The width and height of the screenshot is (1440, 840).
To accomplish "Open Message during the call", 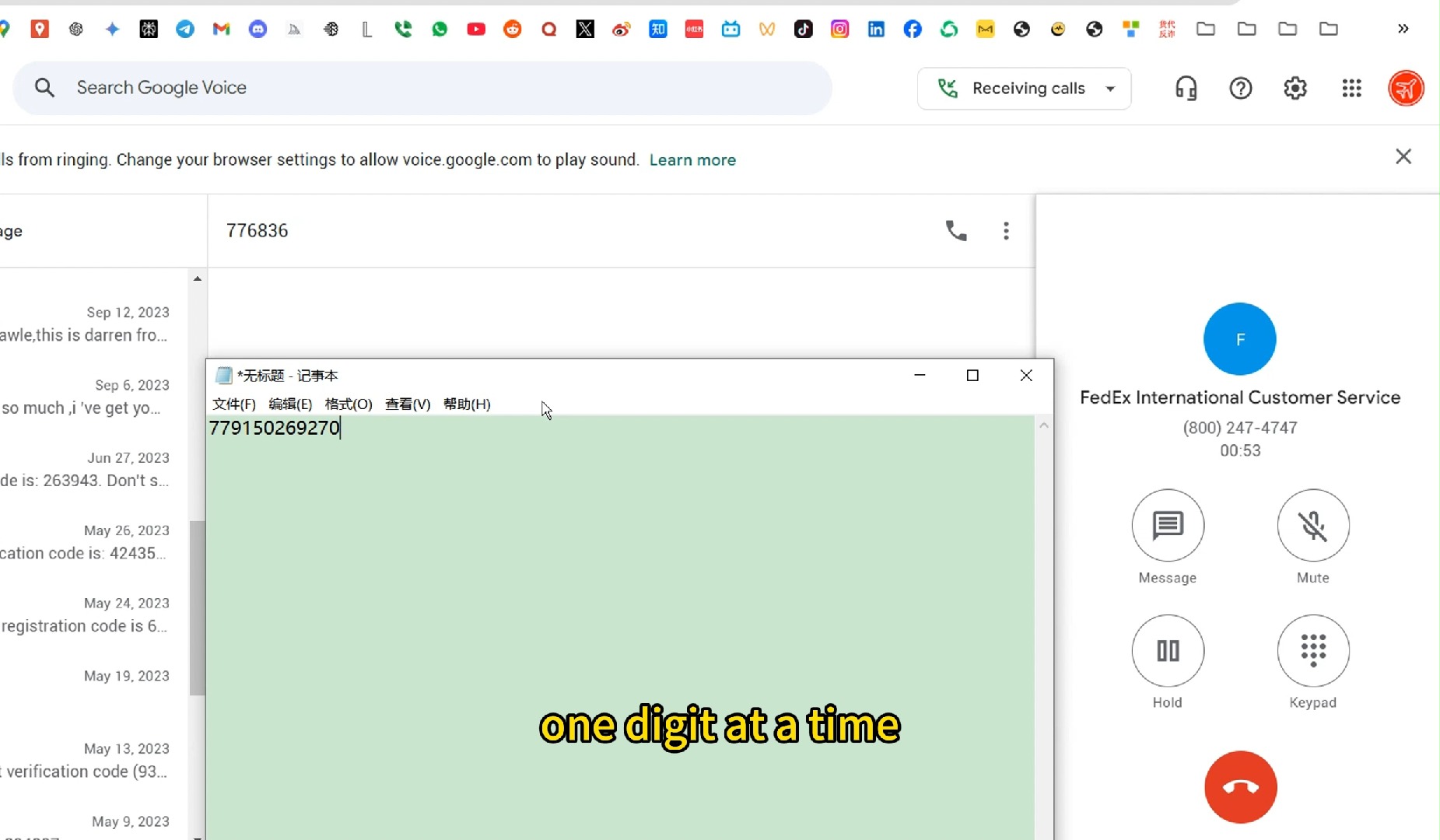I will click(x=1168, y=525).
